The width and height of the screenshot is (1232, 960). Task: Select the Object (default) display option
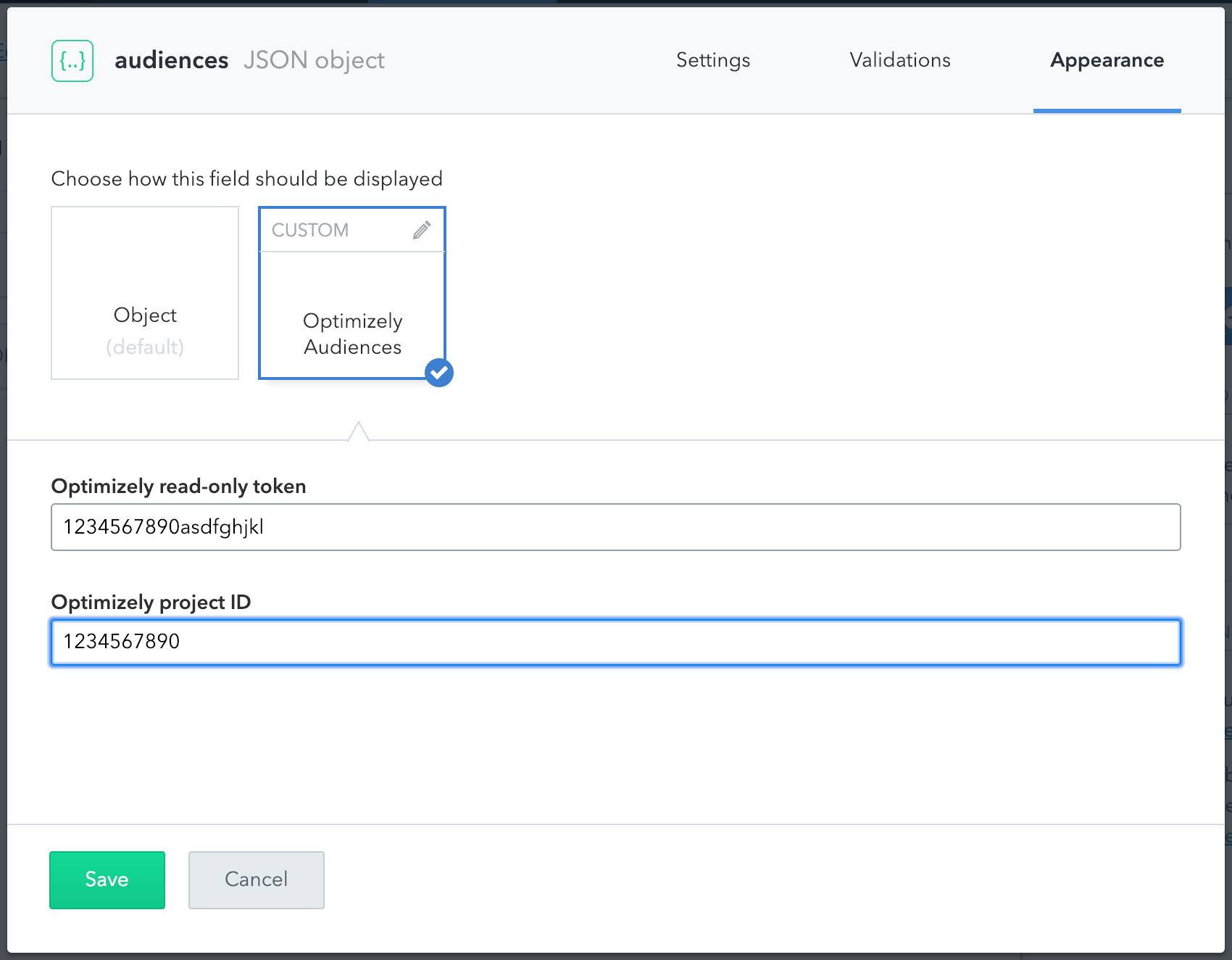coord(144,293)
